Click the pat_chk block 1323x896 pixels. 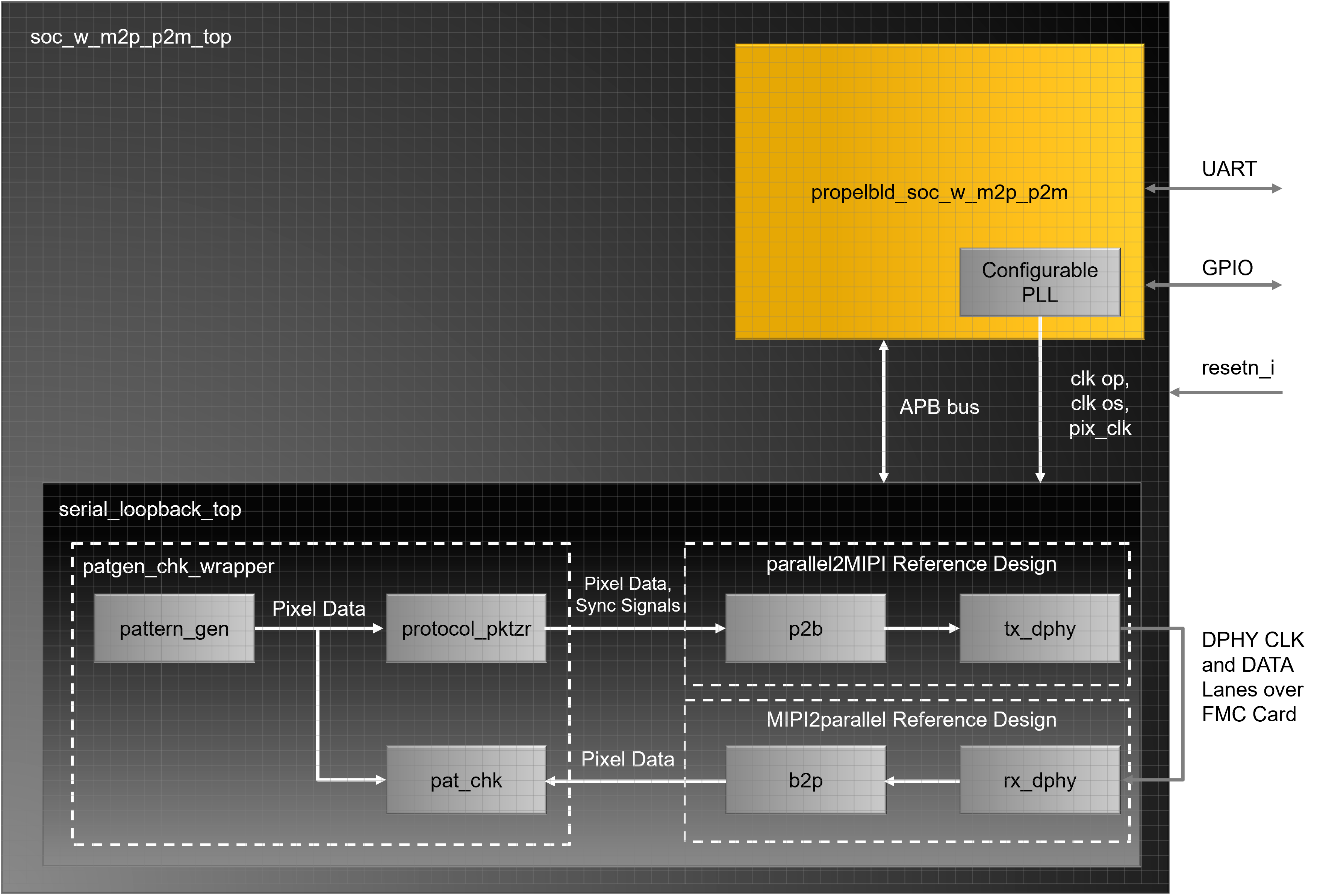coord(466,780)
